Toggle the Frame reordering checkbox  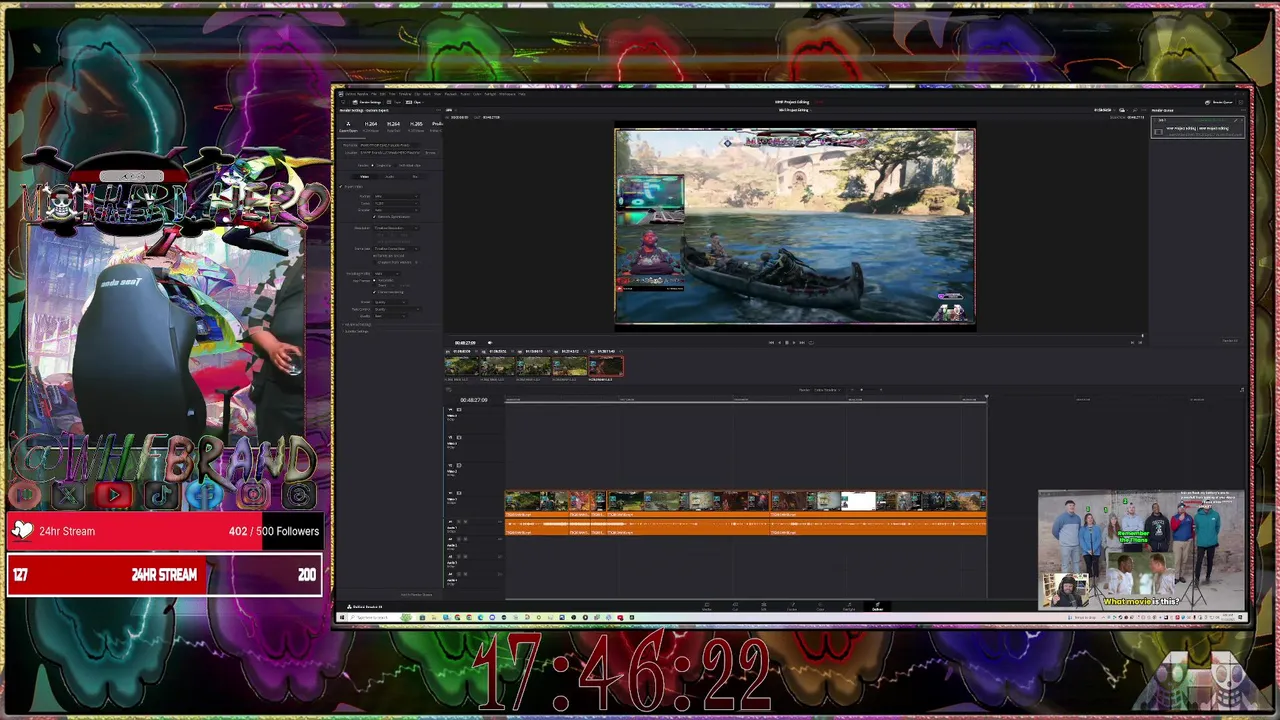coord(374,292)
